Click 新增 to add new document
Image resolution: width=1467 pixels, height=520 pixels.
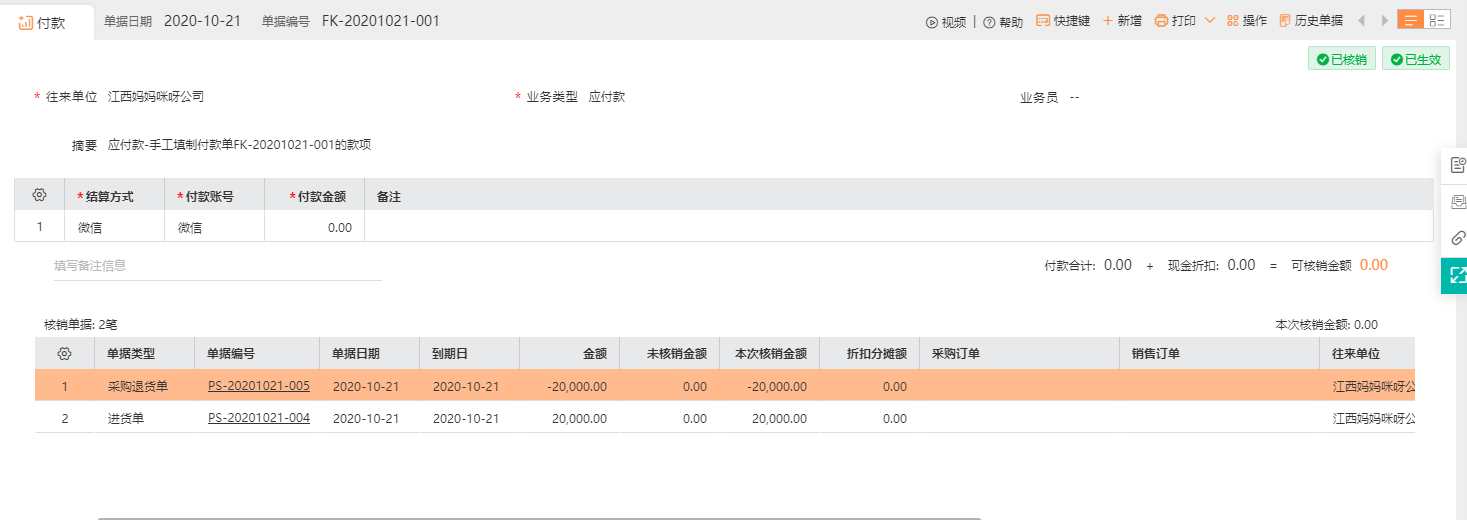(1122, 21)
